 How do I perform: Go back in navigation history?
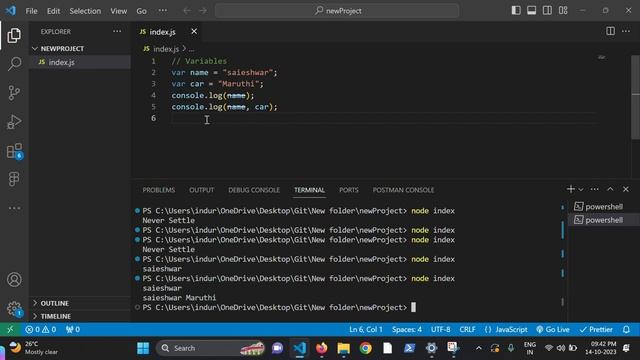pyautogui.click(x=187, y=11)
